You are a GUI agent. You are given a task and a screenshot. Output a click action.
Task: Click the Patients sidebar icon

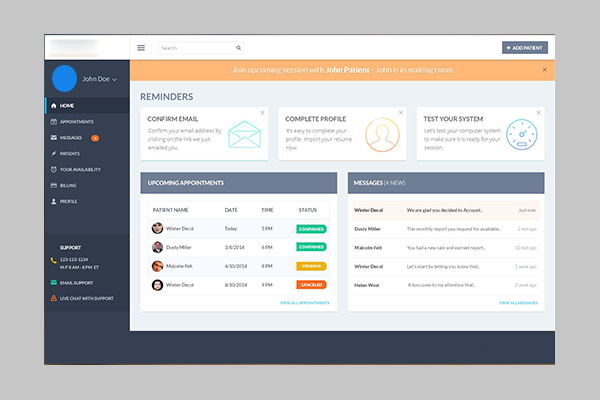coord(52,153)
